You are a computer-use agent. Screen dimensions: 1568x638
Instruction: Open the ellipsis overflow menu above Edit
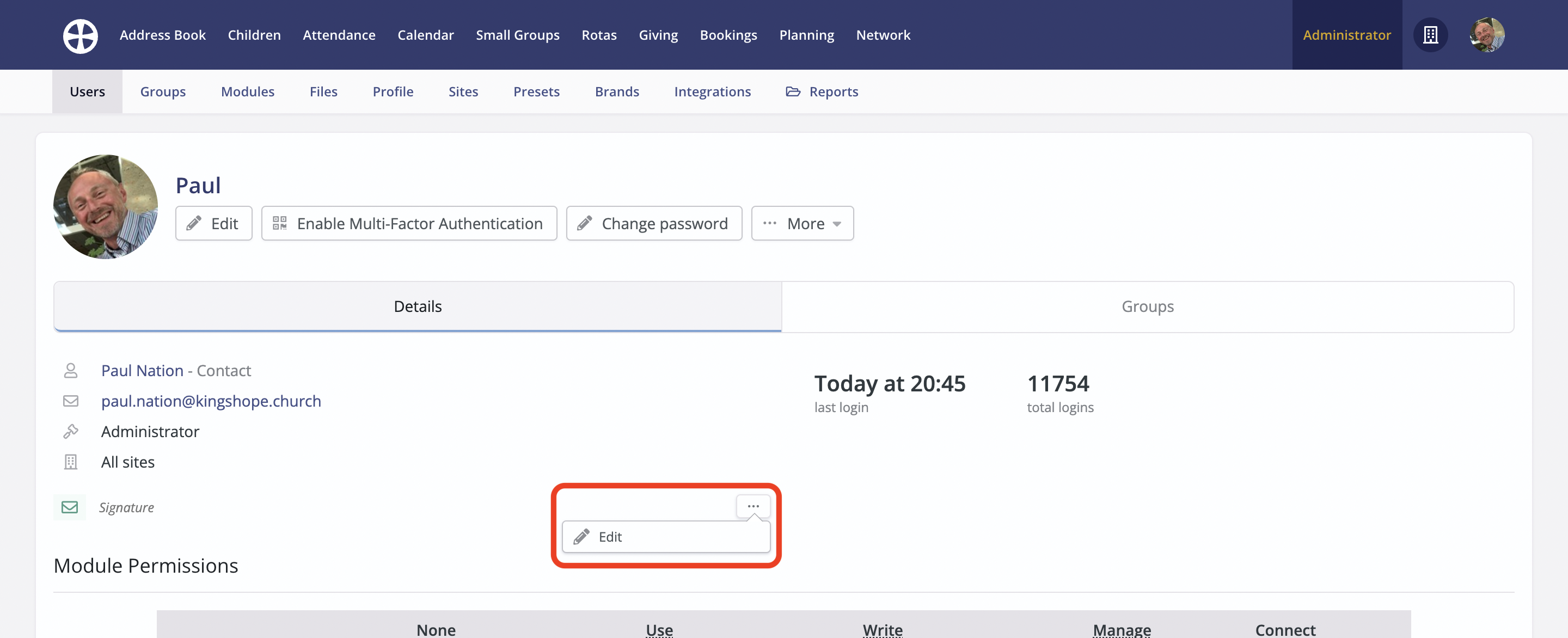pos(754,505)
